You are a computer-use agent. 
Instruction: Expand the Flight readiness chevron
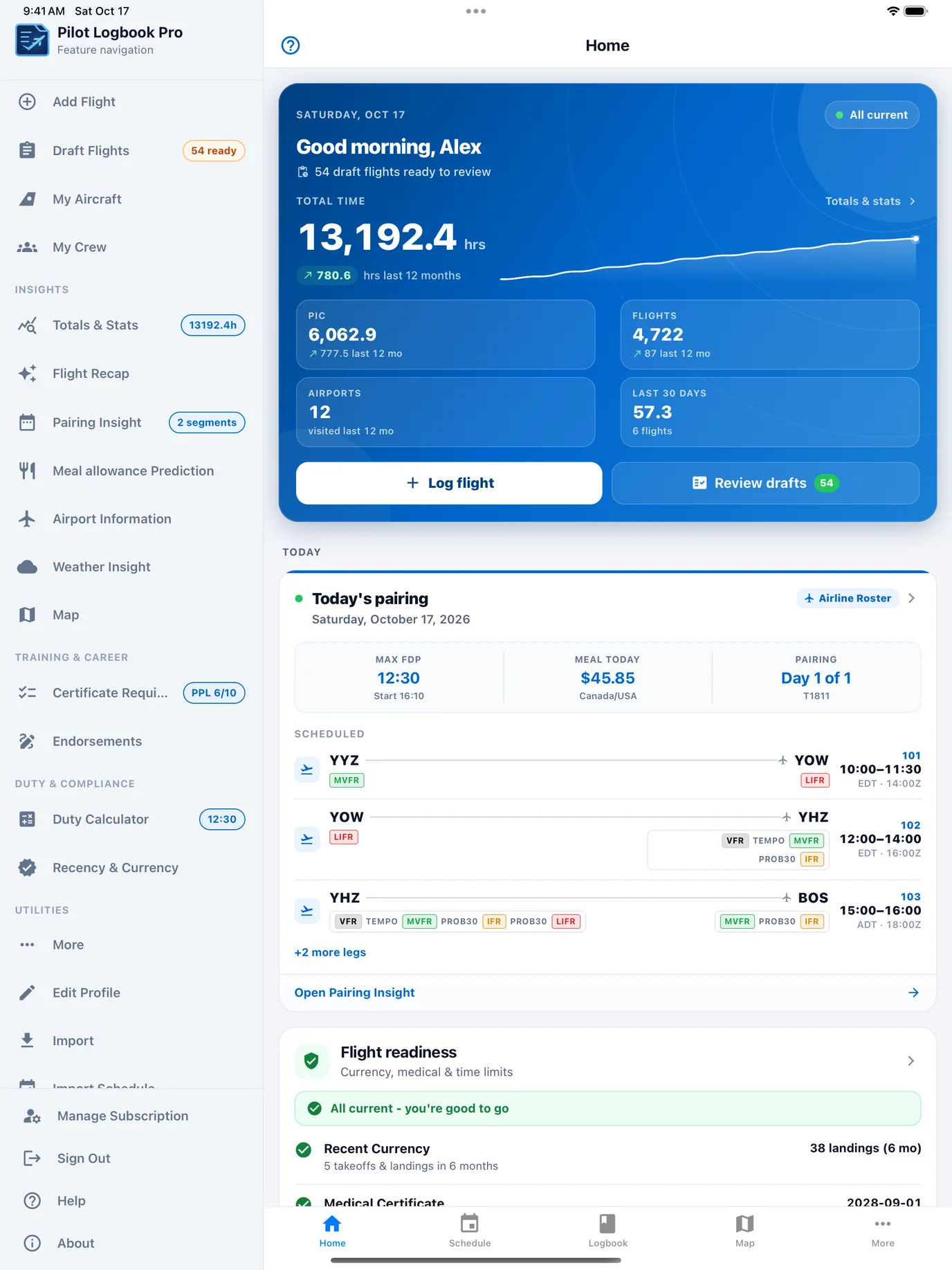coord(911,1061)
